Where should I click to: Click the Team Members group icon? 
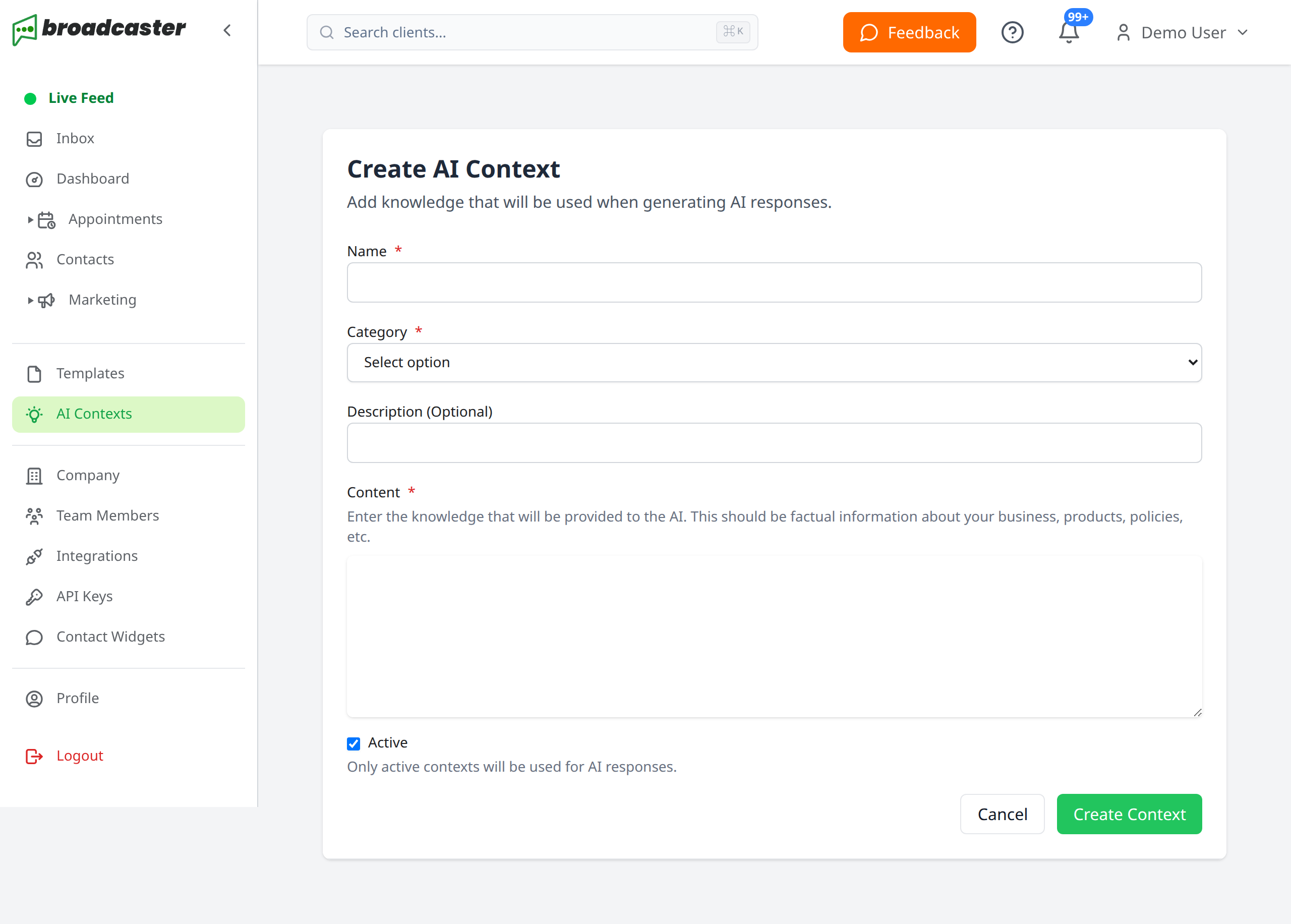tap(34, 516)
